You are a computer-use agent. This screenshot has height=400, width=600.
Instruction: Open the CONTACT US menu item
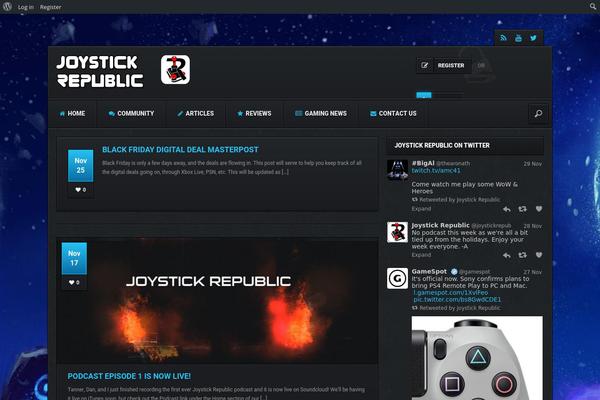[393, 114]
